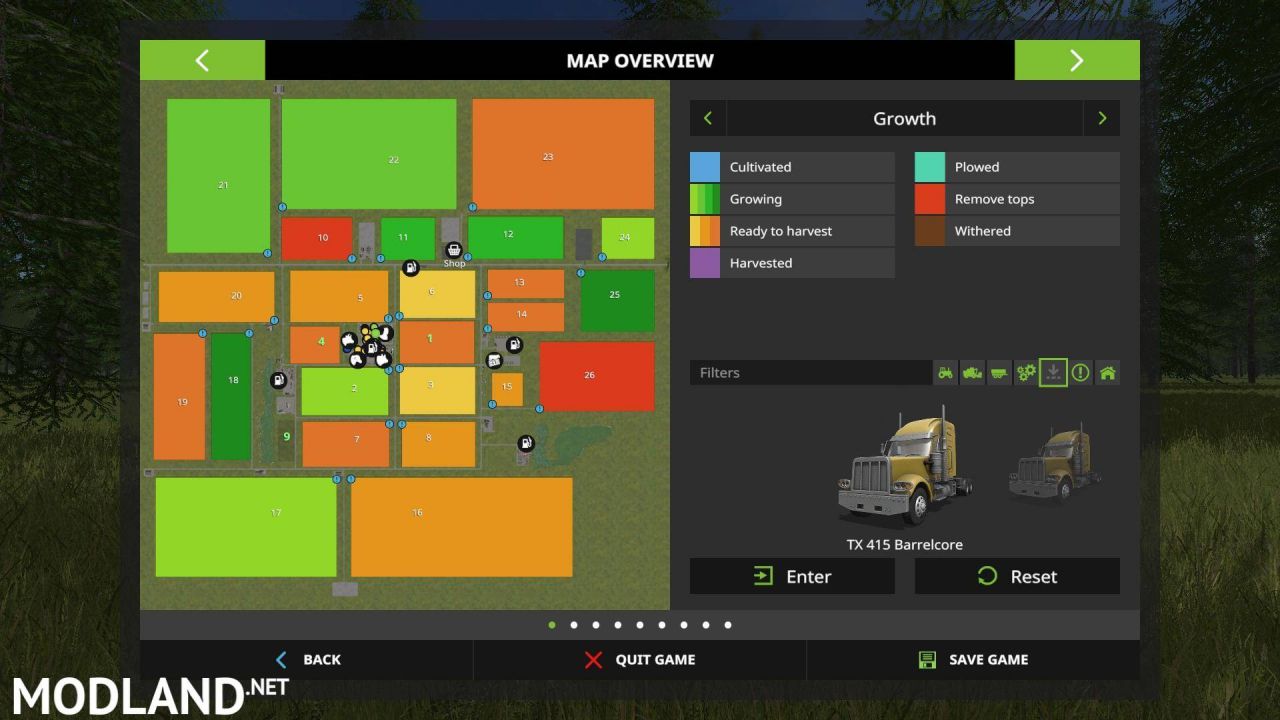Toggle the trailer filter icon
Viewport: 1280px width, 720px height.
tap(999, 373)
